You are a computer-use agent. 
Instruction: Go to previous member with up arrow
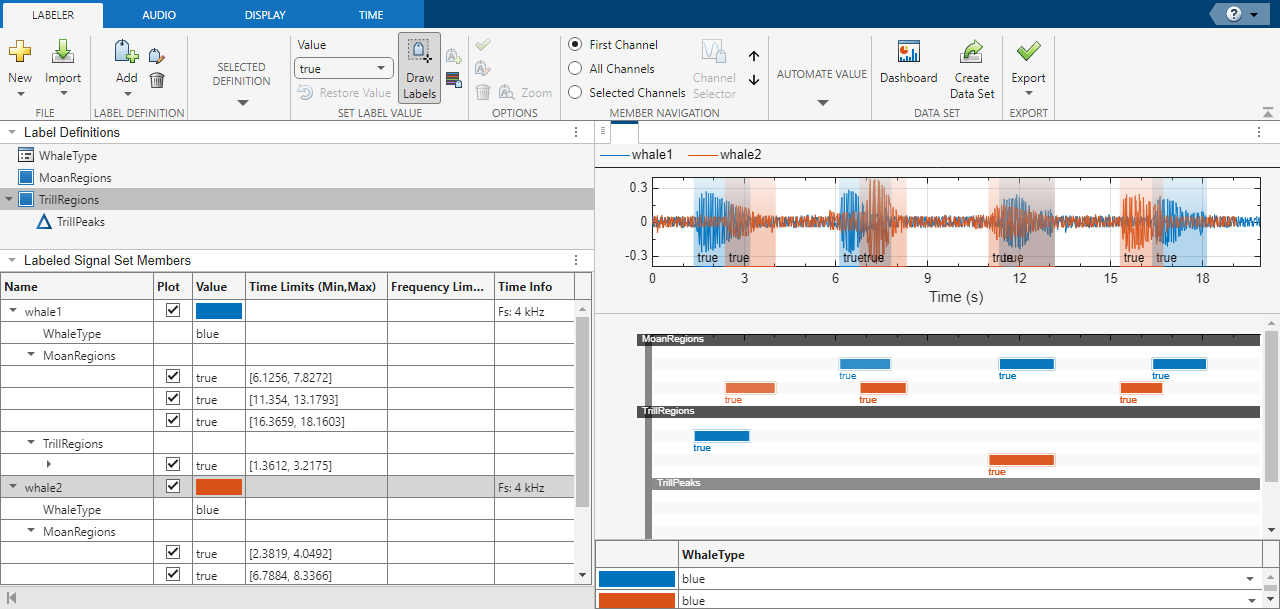(x=754, y=57)
